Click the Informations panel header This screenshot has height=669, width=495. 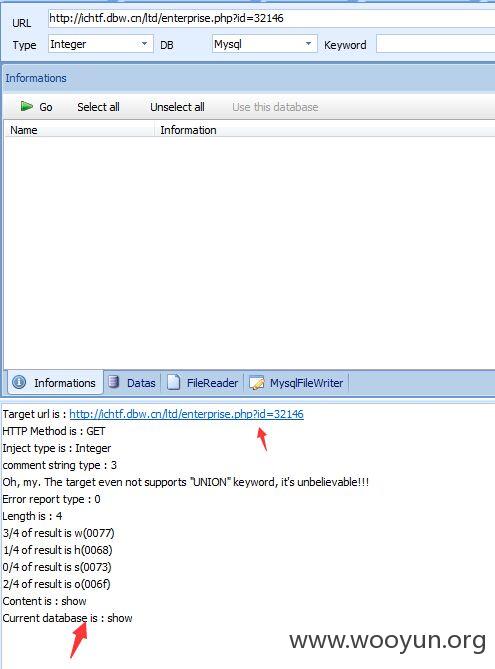(249, 78)
